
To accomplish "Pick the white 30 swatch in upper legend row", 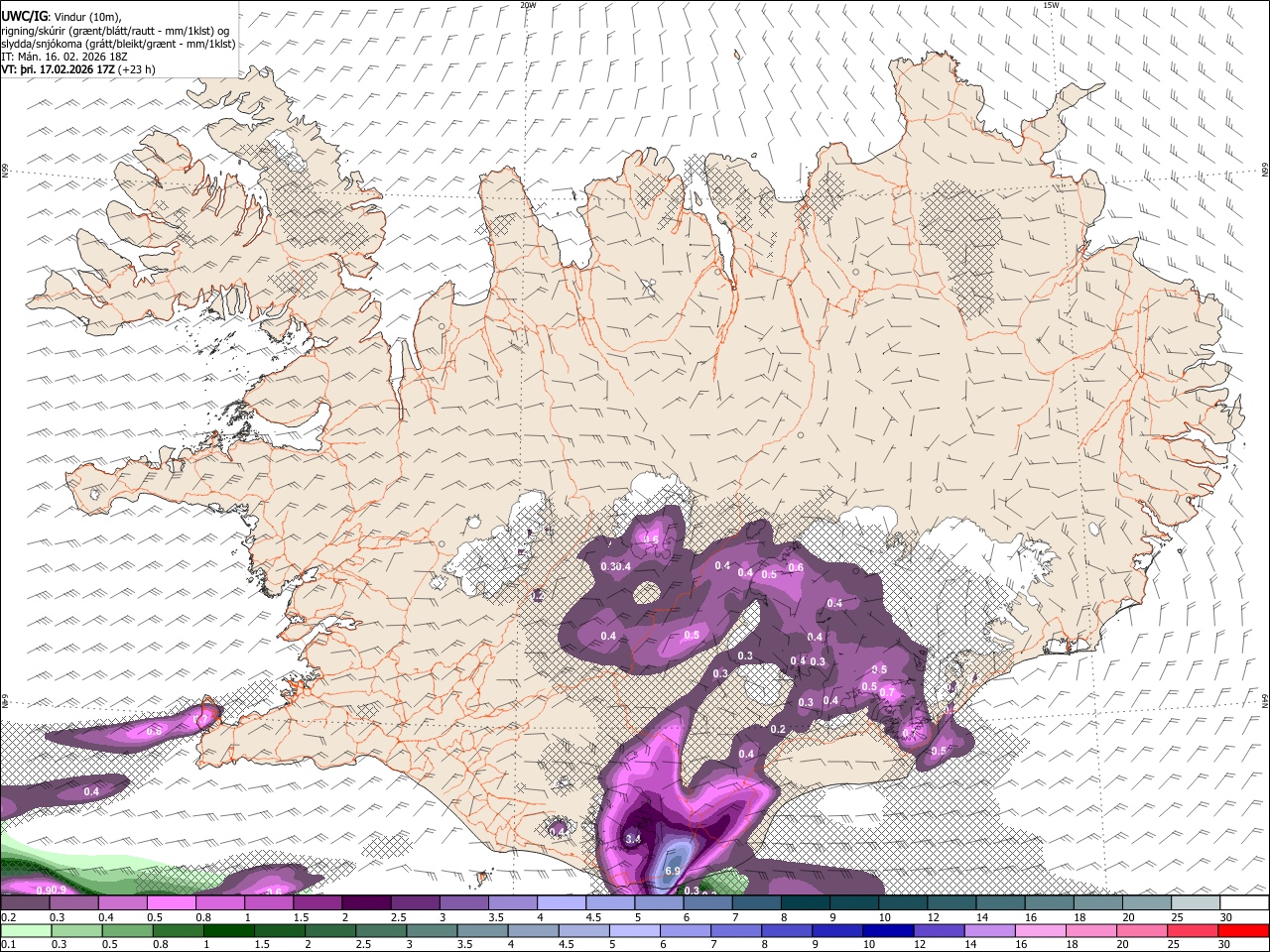I will tap(1244, 903).
